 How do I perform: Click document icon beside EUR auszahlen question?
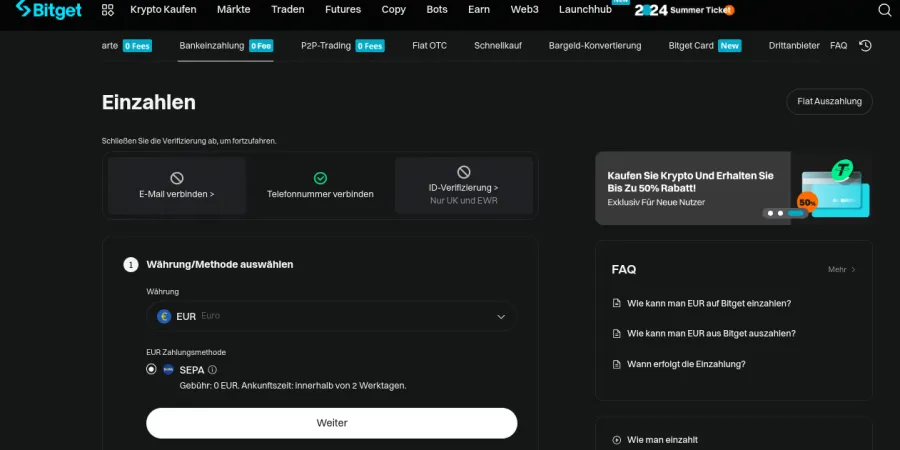(x=616, y=333)
